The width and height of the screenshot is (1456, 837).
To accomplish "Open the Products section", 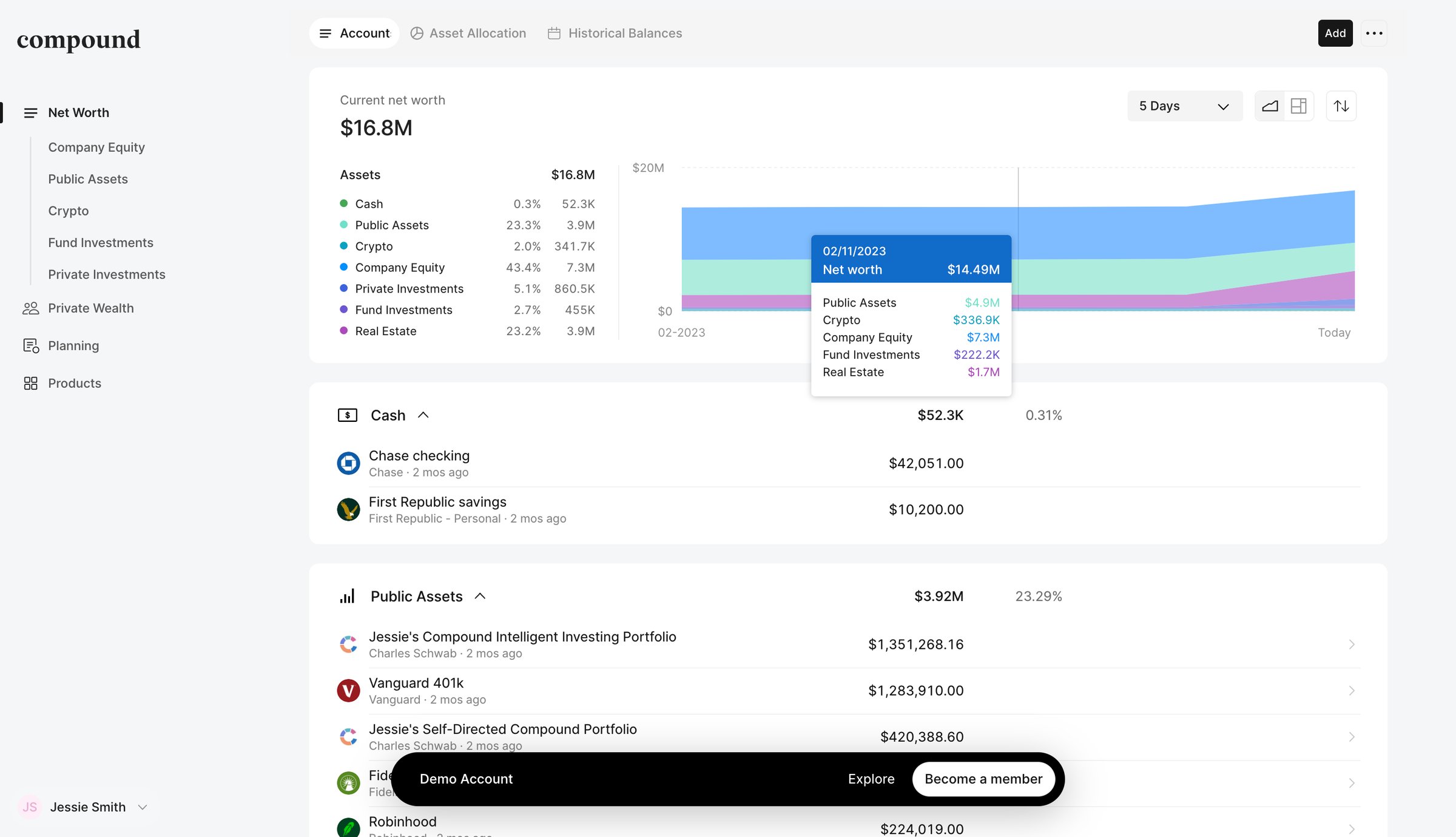I will [75, 384].
